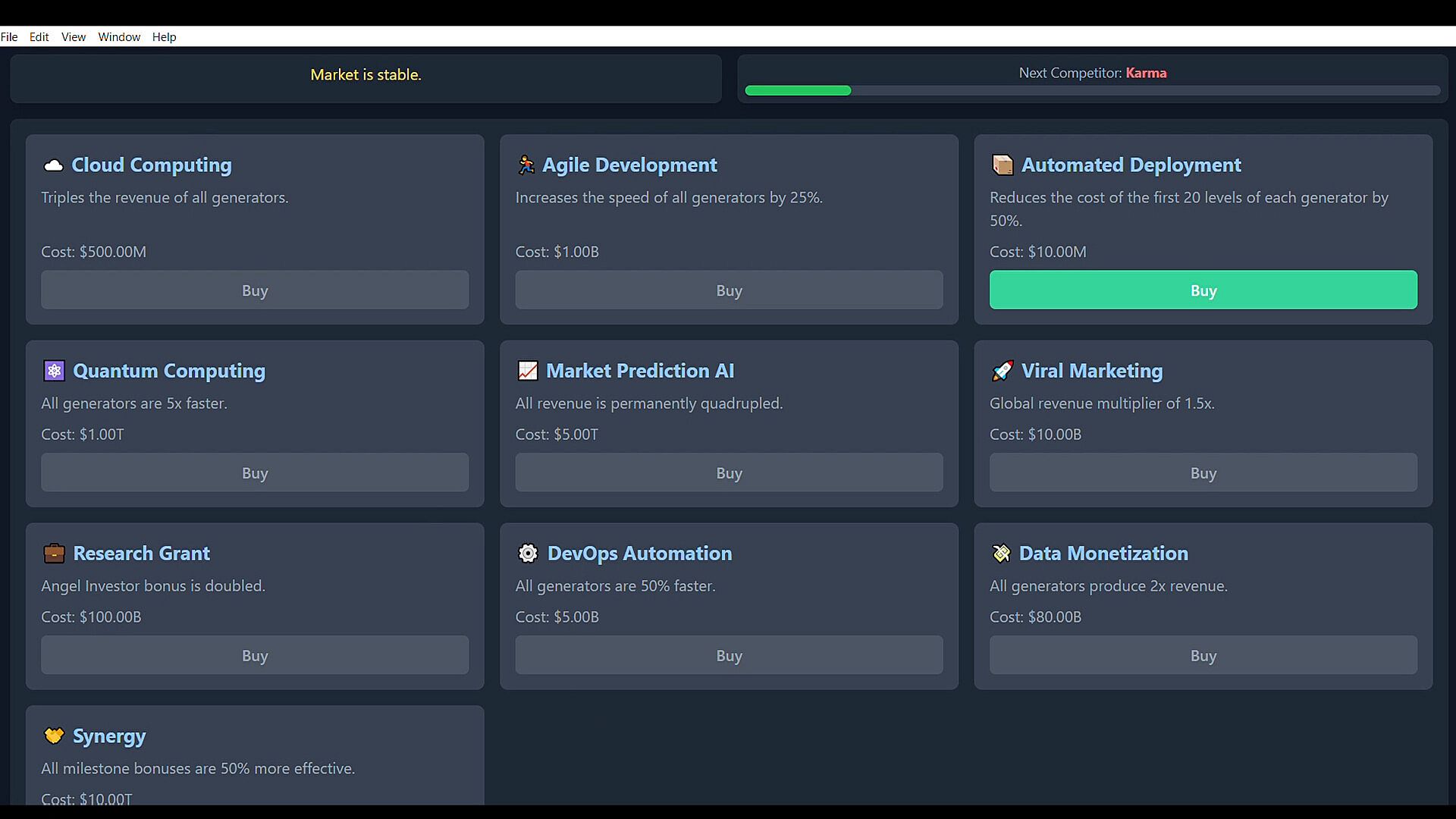Screen dimensions: 1456x819
Task: Click the Research Grant briefcase icon
Action: pyautogui.click(x=54, y=554)
